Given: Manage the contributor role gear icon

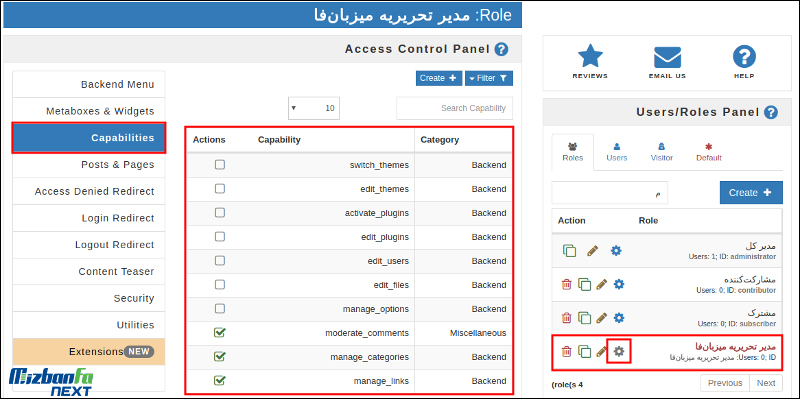Looking at the screenshot, I should (619, 284).
